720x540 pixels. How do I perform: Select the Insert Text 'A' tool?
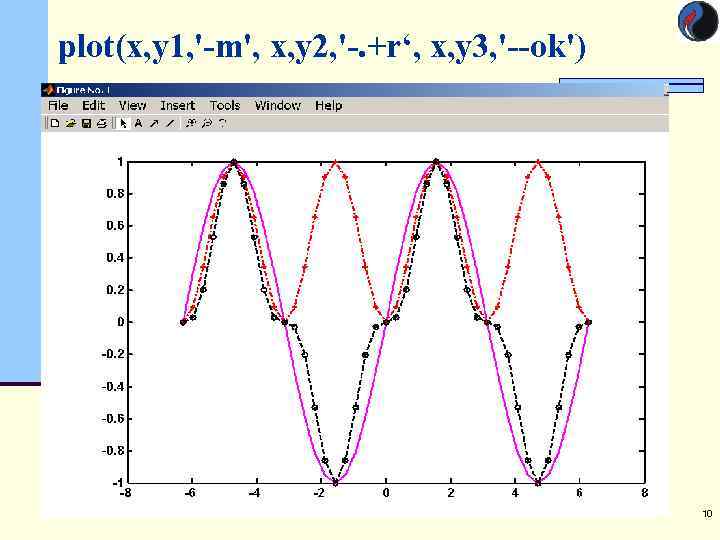pyautogui.click(x=138, y=123)
